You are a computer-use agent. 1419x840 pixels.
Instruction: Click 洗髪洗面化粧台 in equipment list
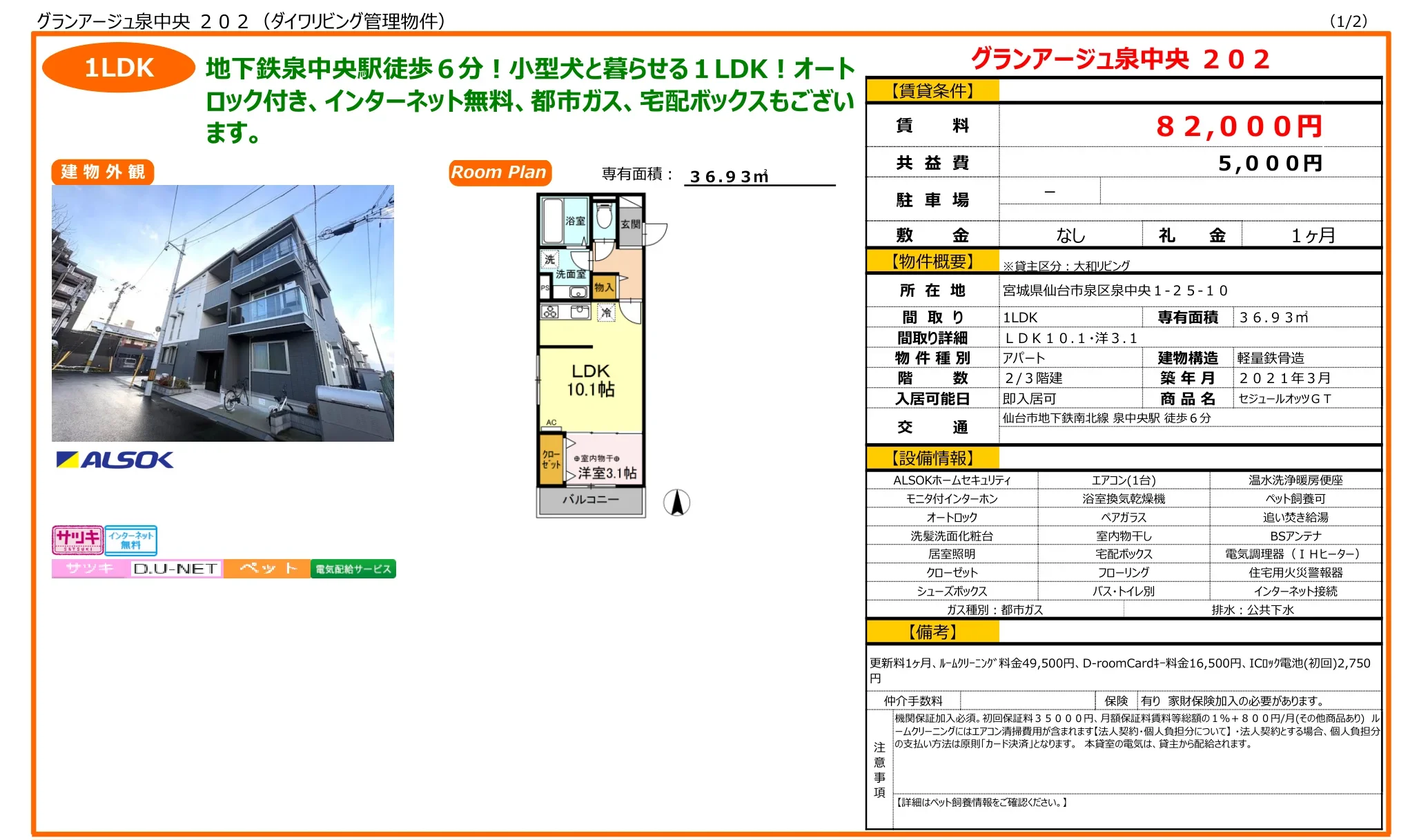coord(952,536)
